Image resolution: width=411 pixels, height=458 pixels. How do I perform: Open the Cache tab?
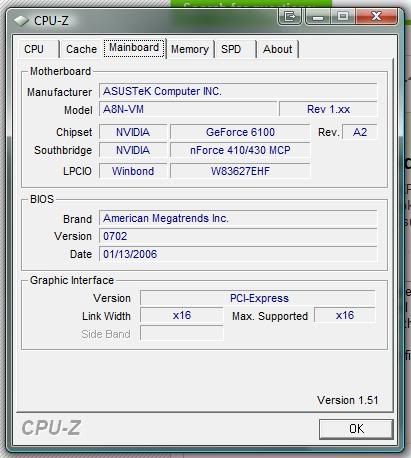[81, 49]
